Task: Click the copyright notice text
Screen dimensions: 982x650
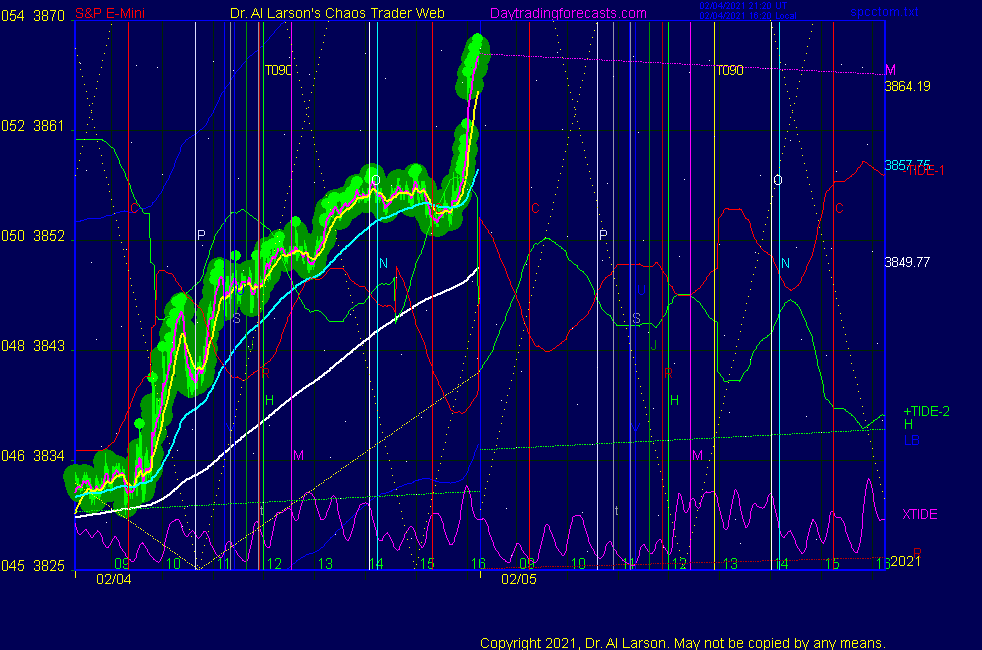Action: (683, 642)
